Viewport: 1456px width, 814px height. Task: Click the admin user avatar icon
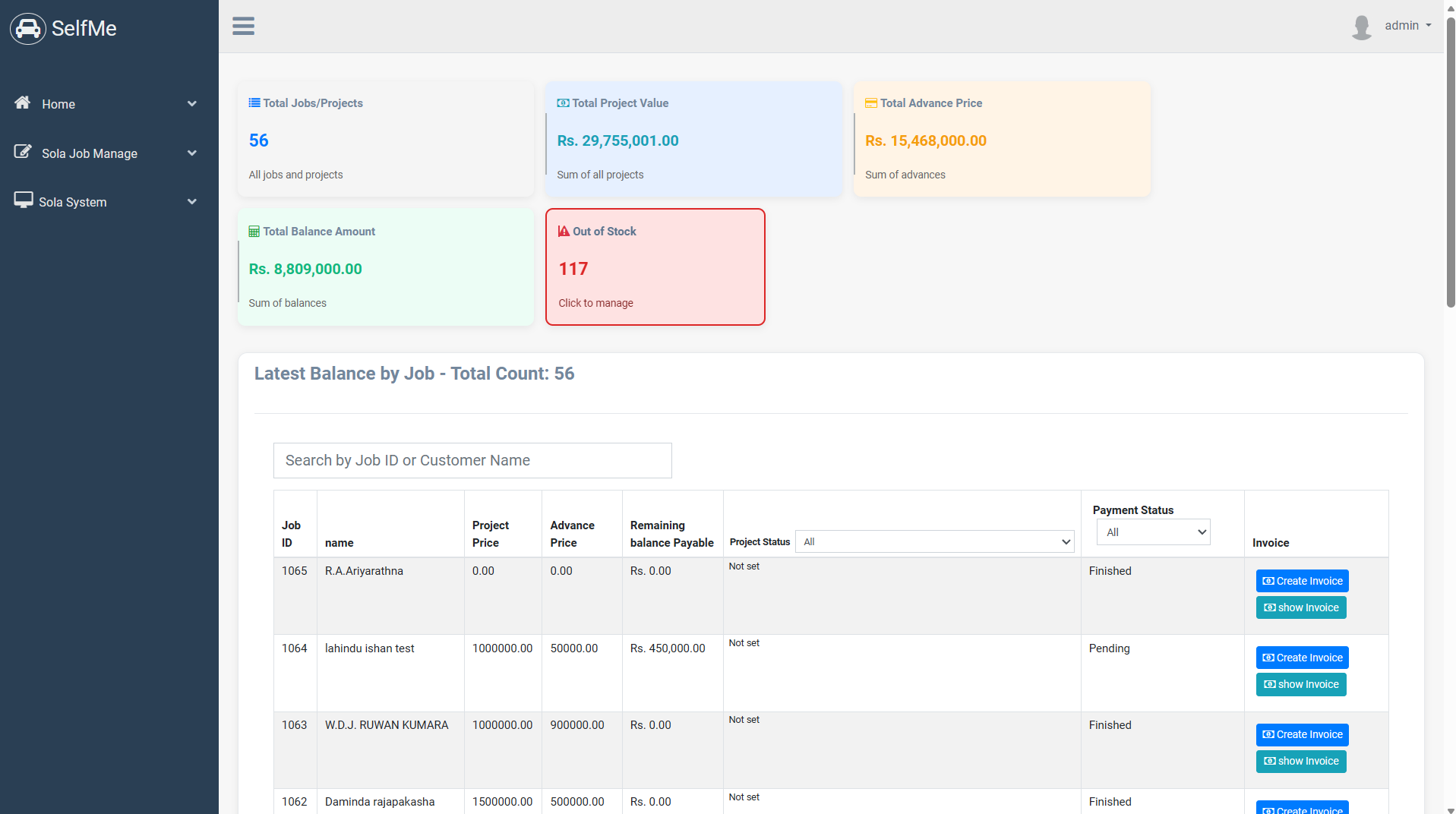point(1361,27)
